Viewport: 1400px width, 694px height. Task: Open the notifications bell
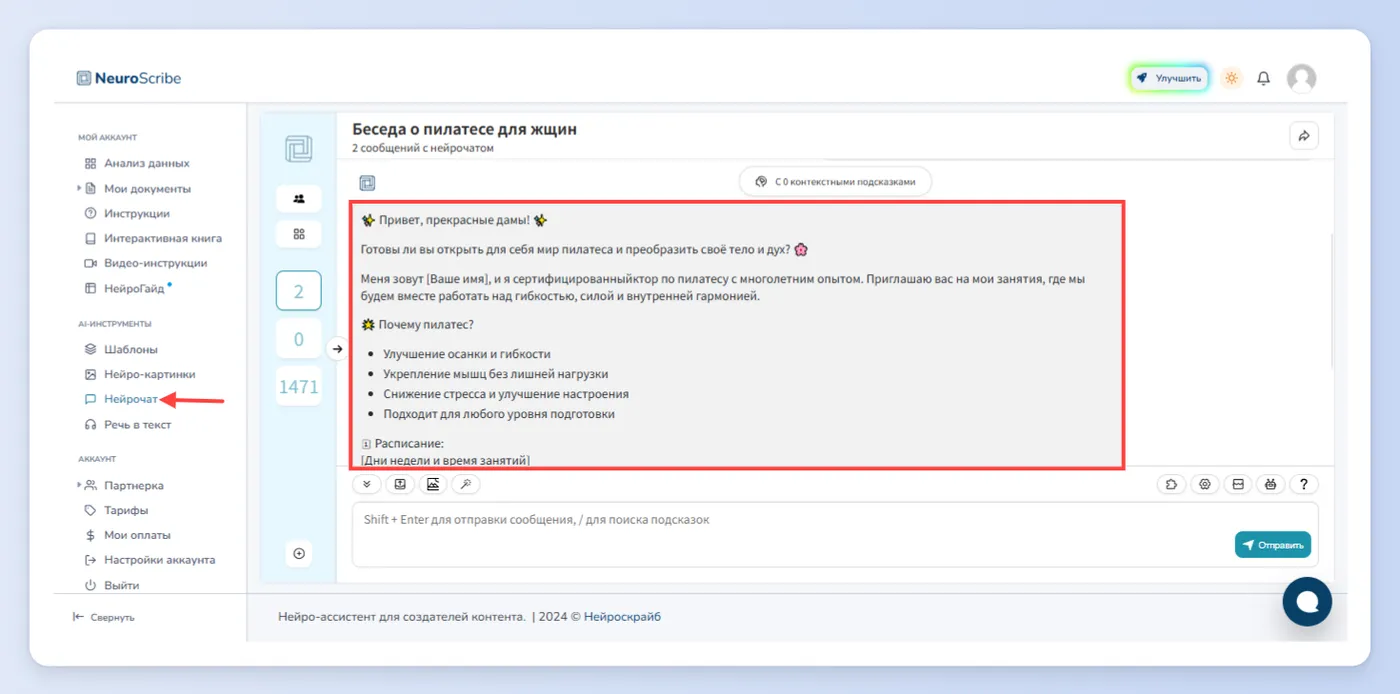1264,78
